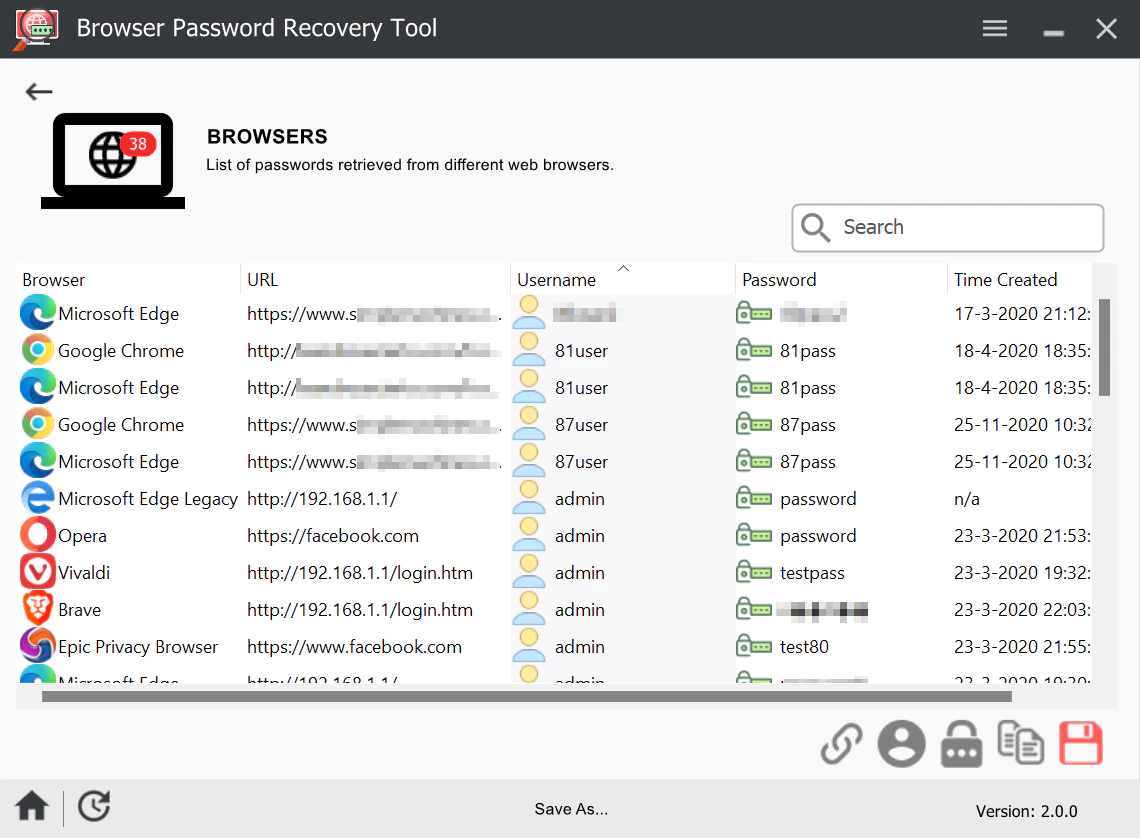The width and height of the screenshot is (1140, 838).
Task: Click the app logo in the title bar
Action: click(x=36, y=29)
